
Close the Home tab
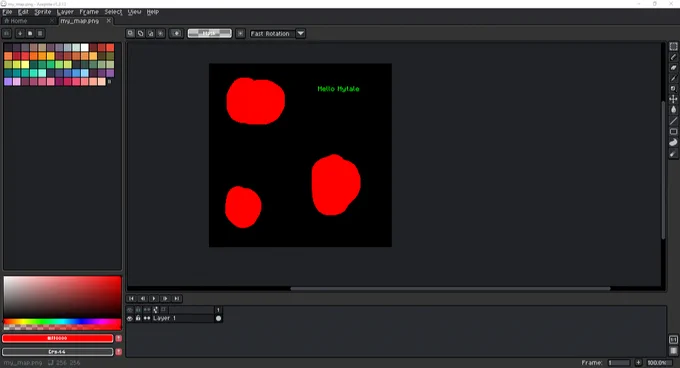pos(52,21)
